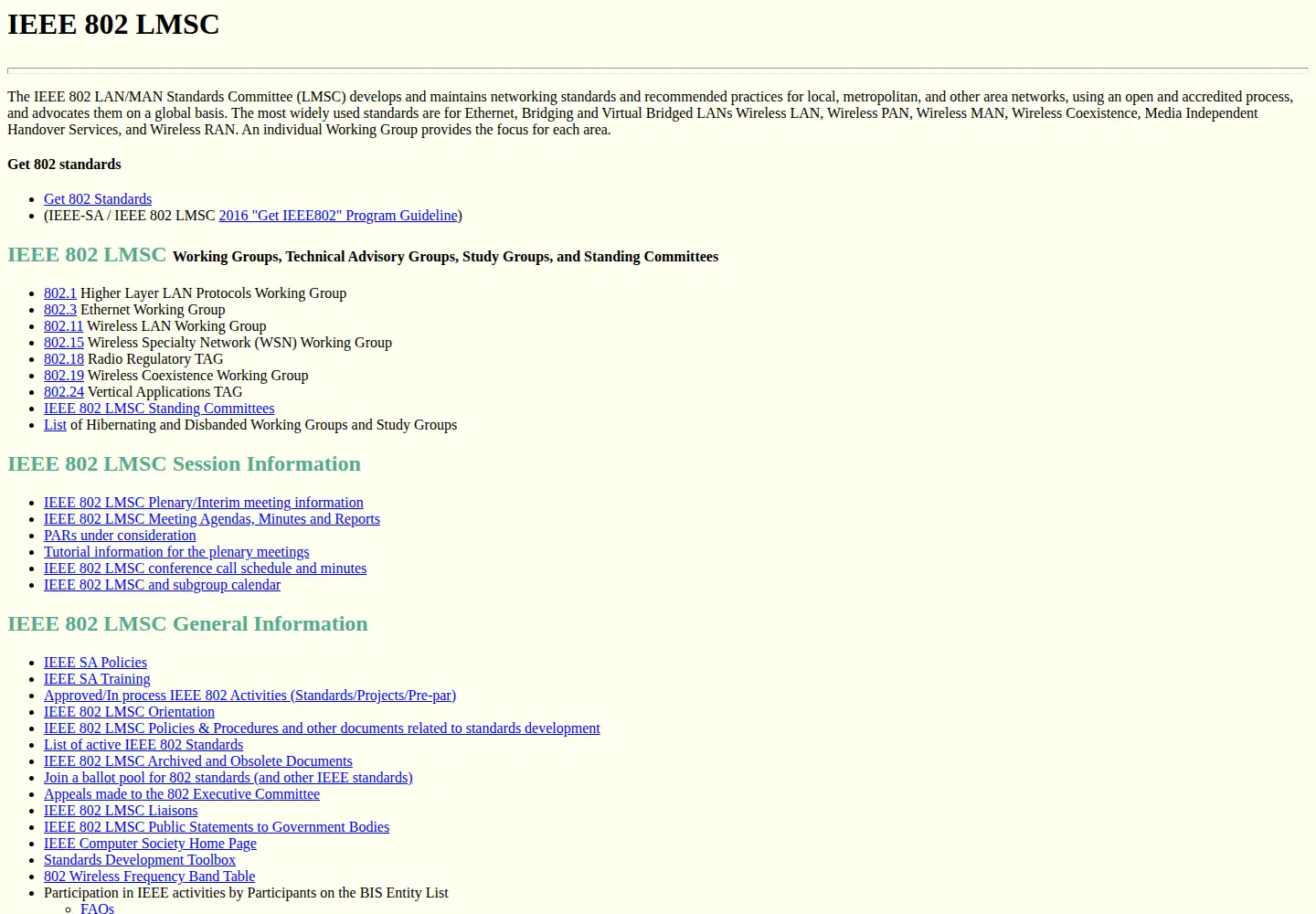The image size is (1316, 914).
Task: Open 802.18 Radio Regulatory TAG link
Action: (x=64, y=359)
